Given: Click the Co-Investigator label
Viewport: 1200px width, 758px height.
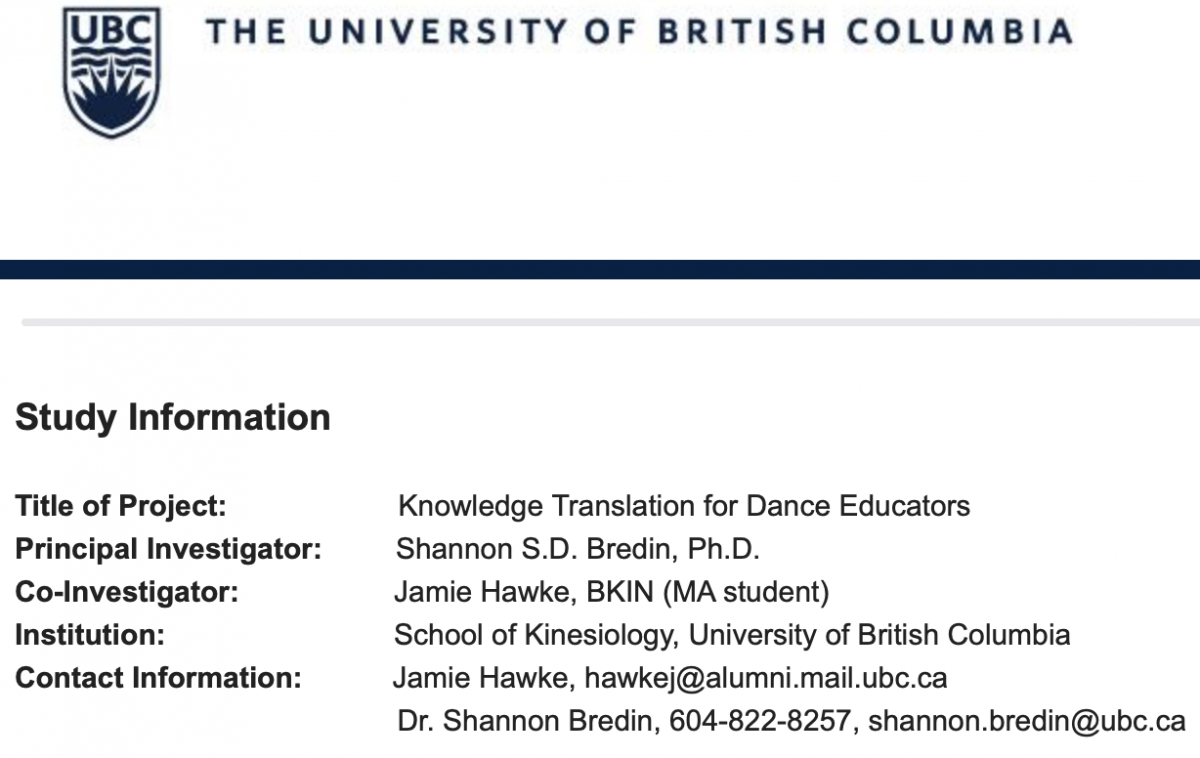Looking at the screenshot, I should [127, 592].
